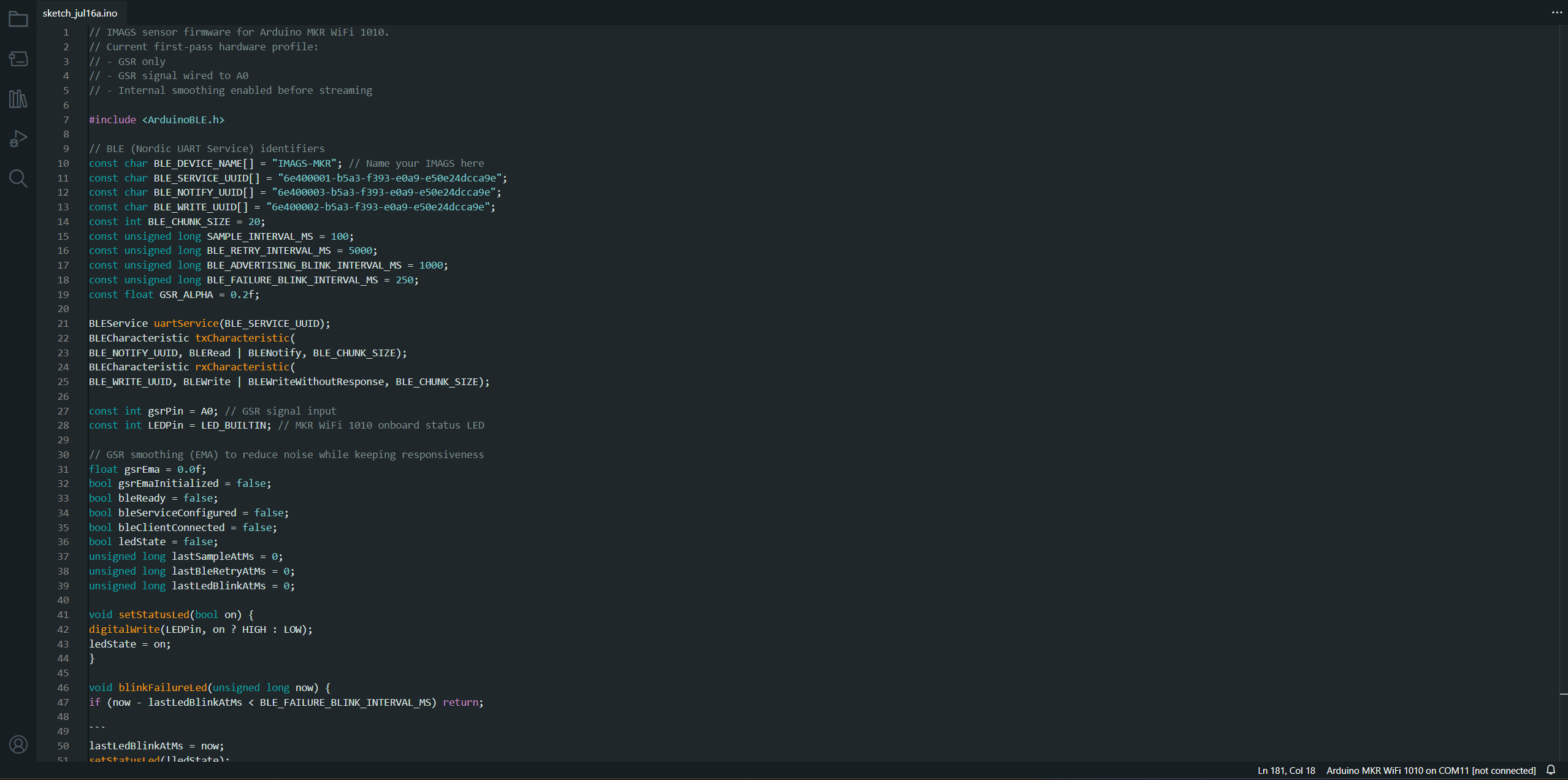Viewport: 1568px width, 780px height.
Task: Click the 'Internal smoothing enabled' comment
Action: tap(231, 90)
